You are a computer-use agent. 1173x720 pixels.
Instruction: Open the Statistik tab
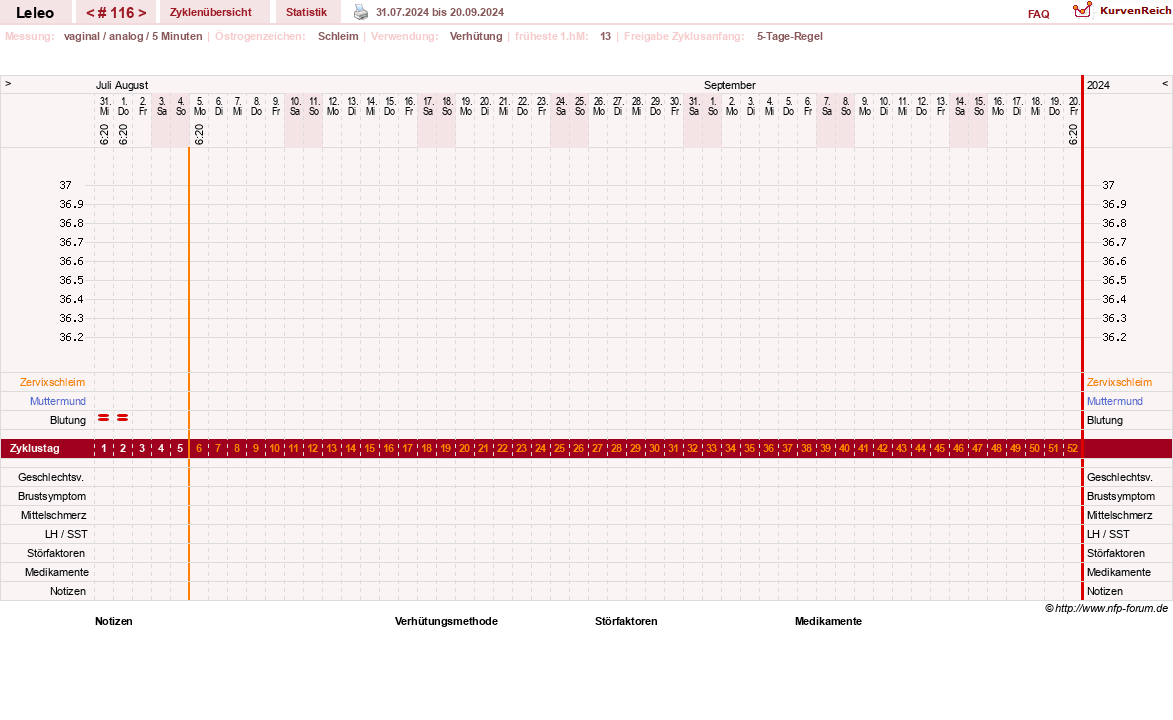coord(307,12)
